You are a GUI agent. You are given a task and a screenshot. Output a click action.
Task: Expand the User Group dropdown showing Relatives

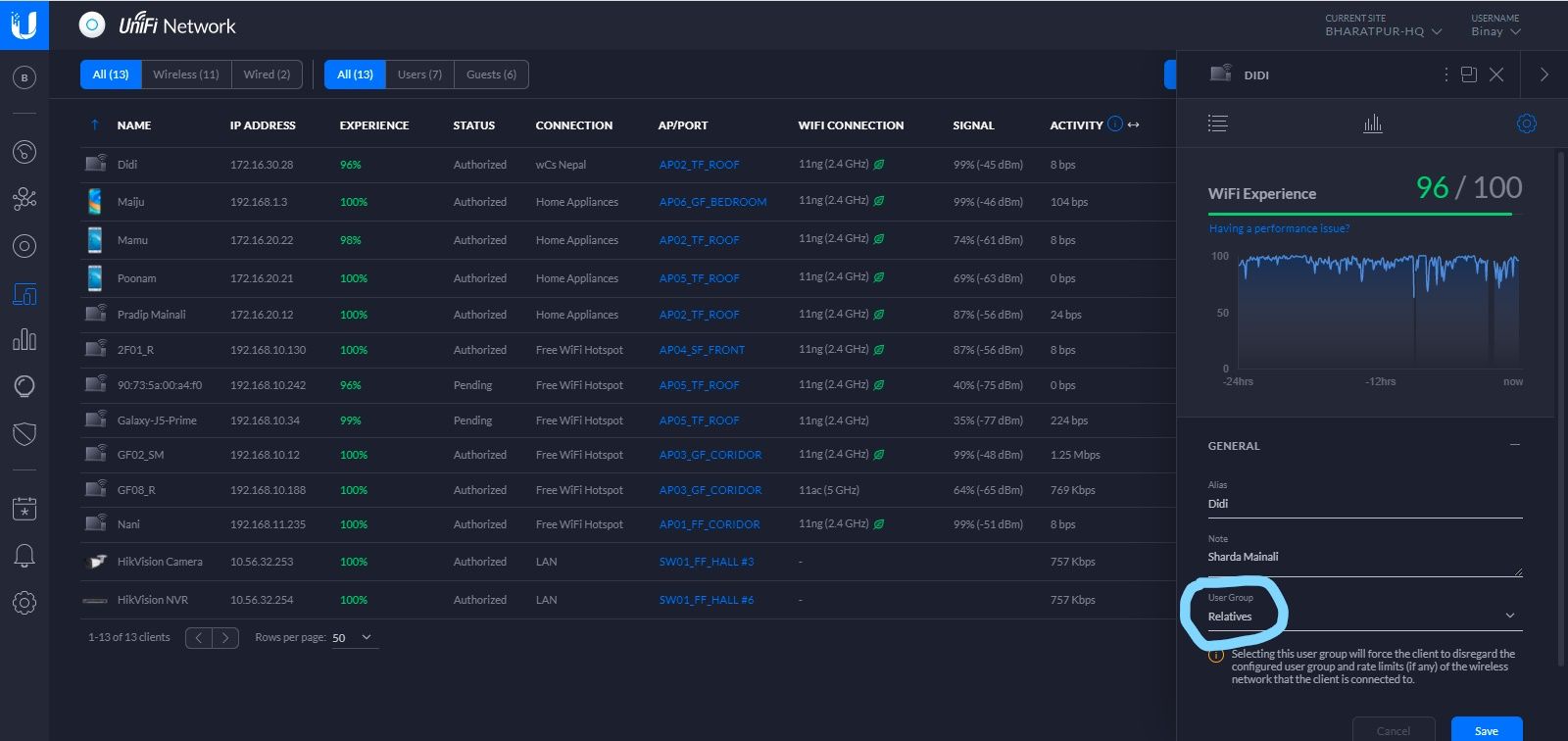click(x=1362, y=617)
